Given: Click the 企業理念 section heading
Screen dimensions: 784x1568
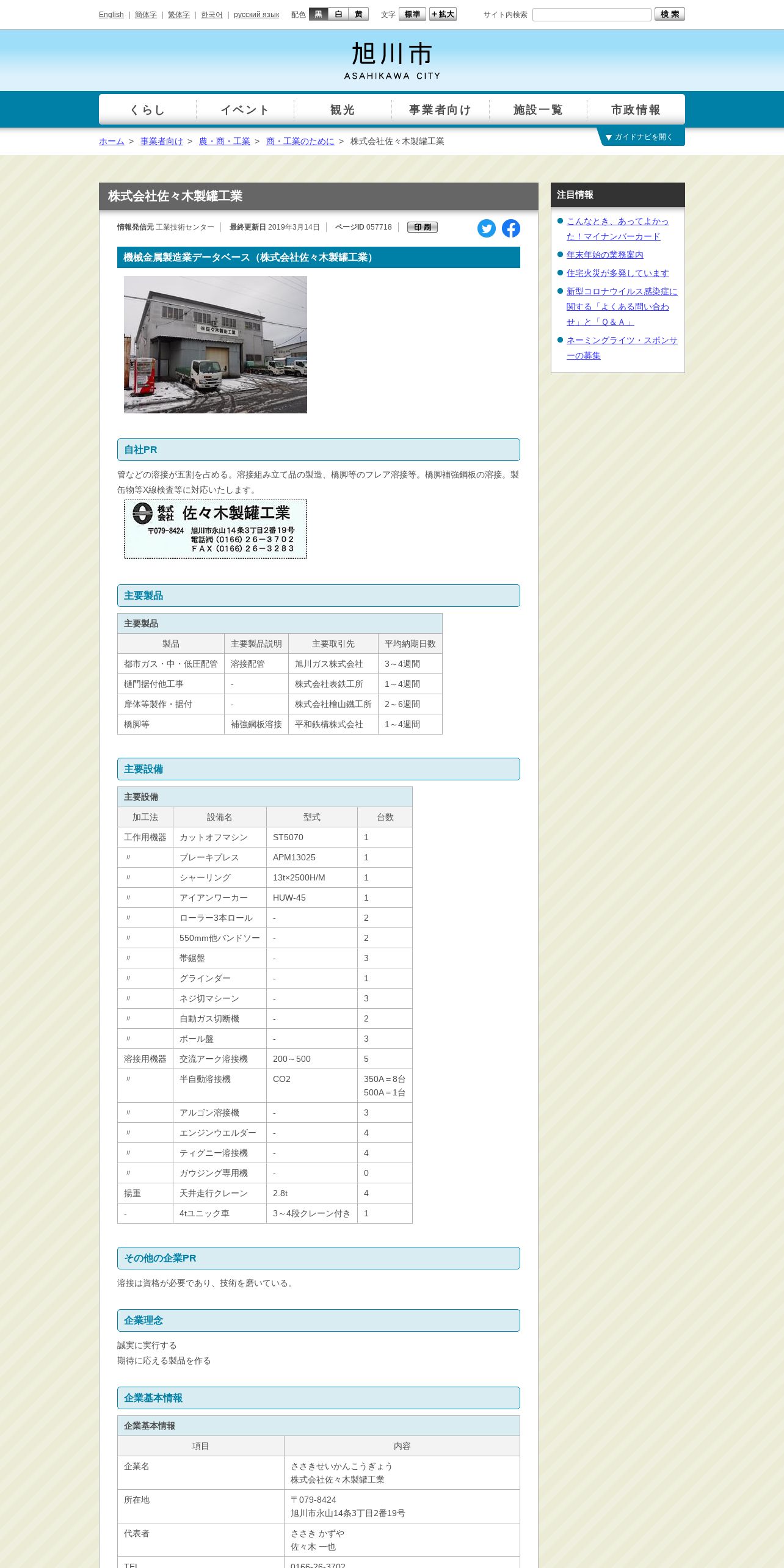Looking at the screenshot, I should 319,1320.
